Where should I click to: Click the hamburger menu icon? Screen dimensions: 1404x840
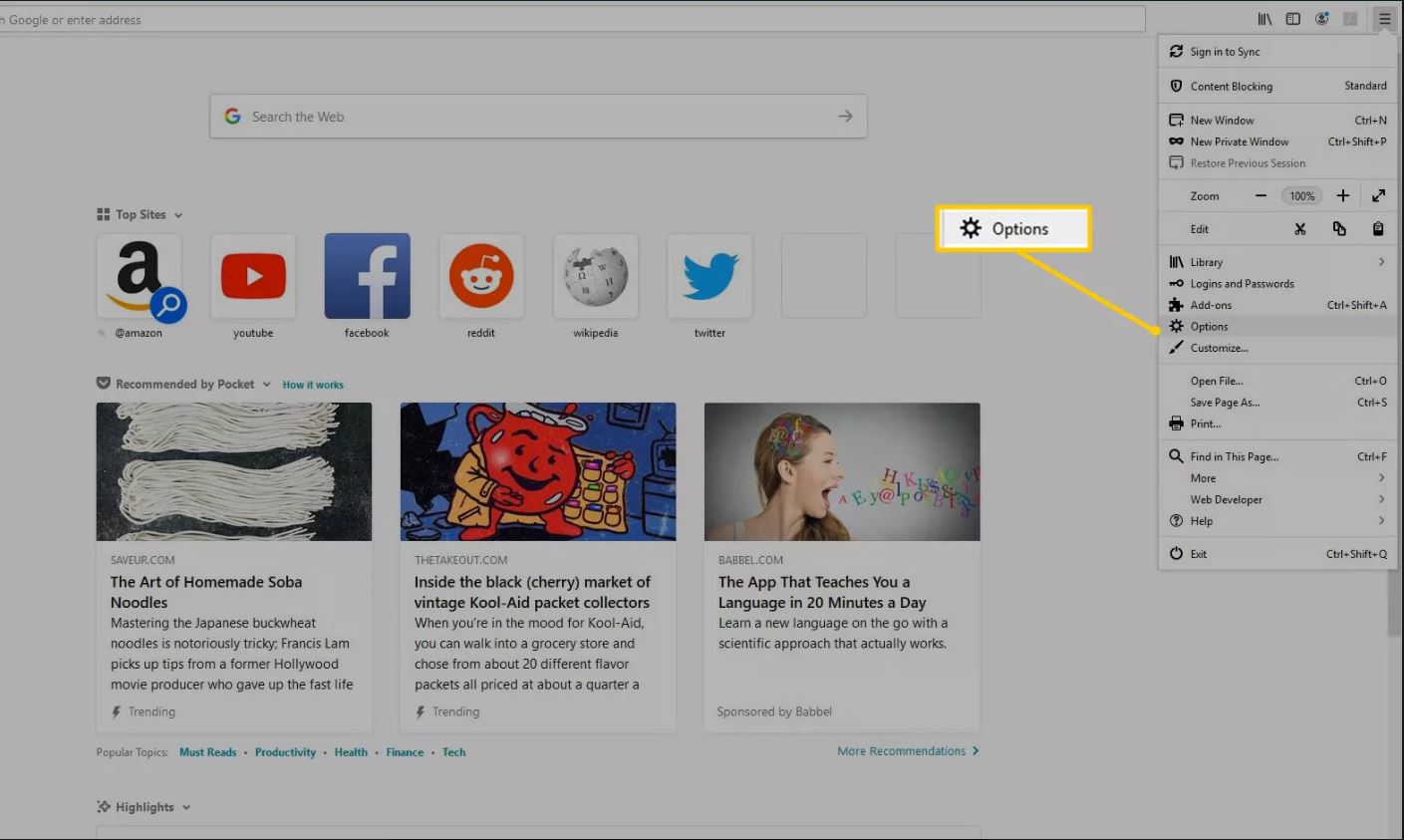tap(1384, 19)
